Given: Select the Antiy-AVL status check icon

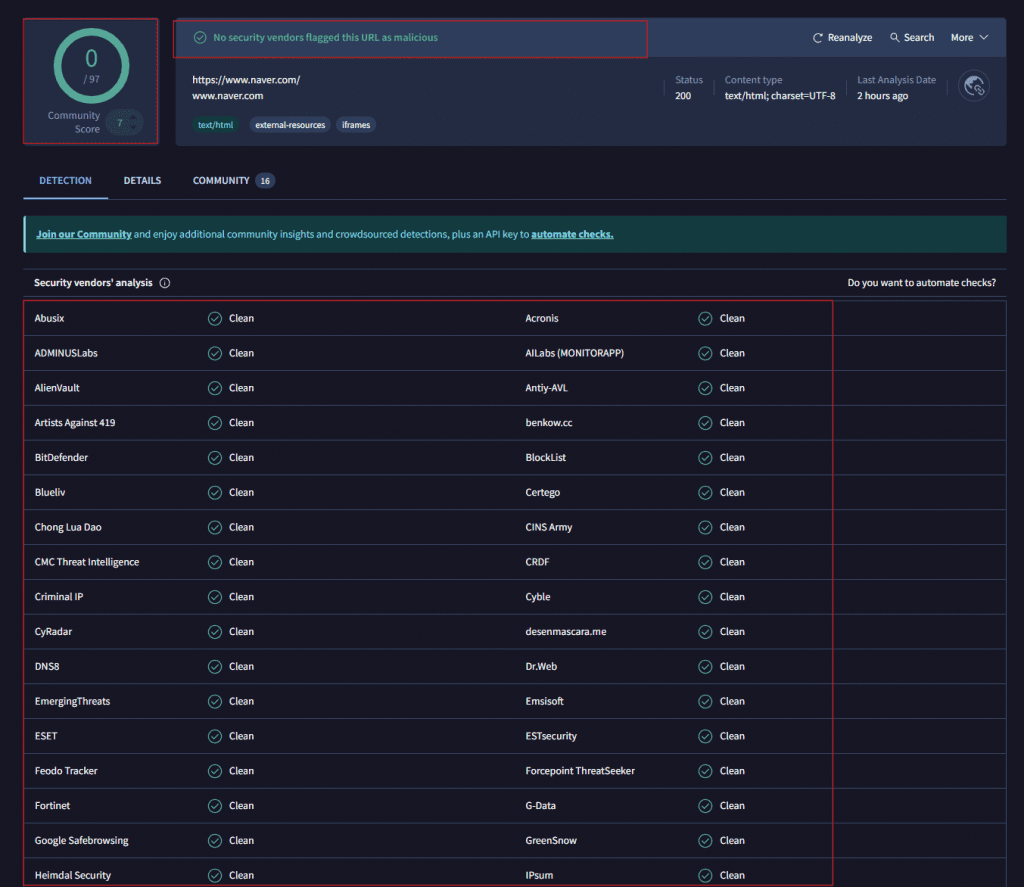Looking at the screenshot, I should [705, 388].
